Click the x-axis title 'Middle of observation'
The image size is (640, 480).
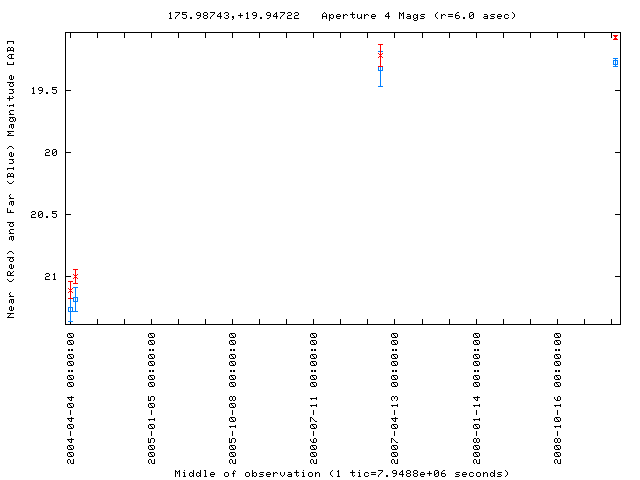pos(247,474)
